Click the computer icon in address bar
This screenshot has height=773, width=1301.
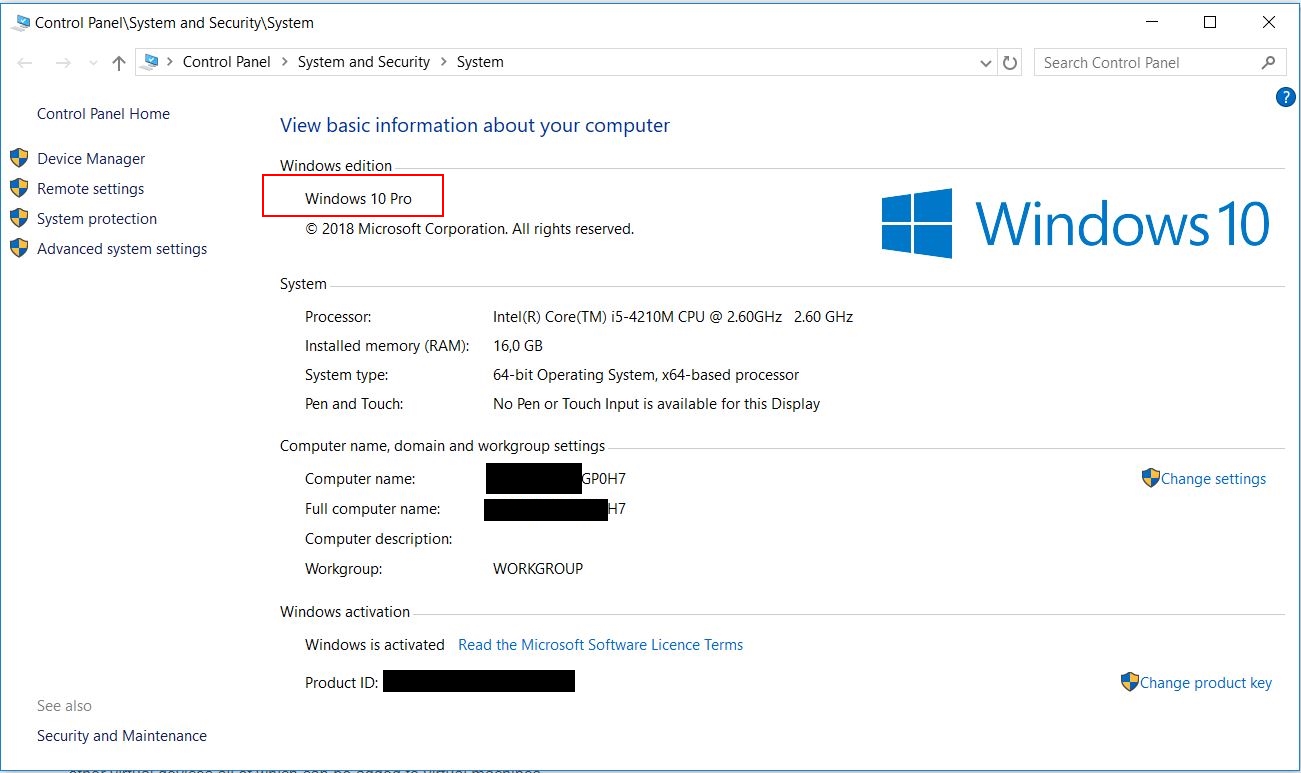(151, 62)
